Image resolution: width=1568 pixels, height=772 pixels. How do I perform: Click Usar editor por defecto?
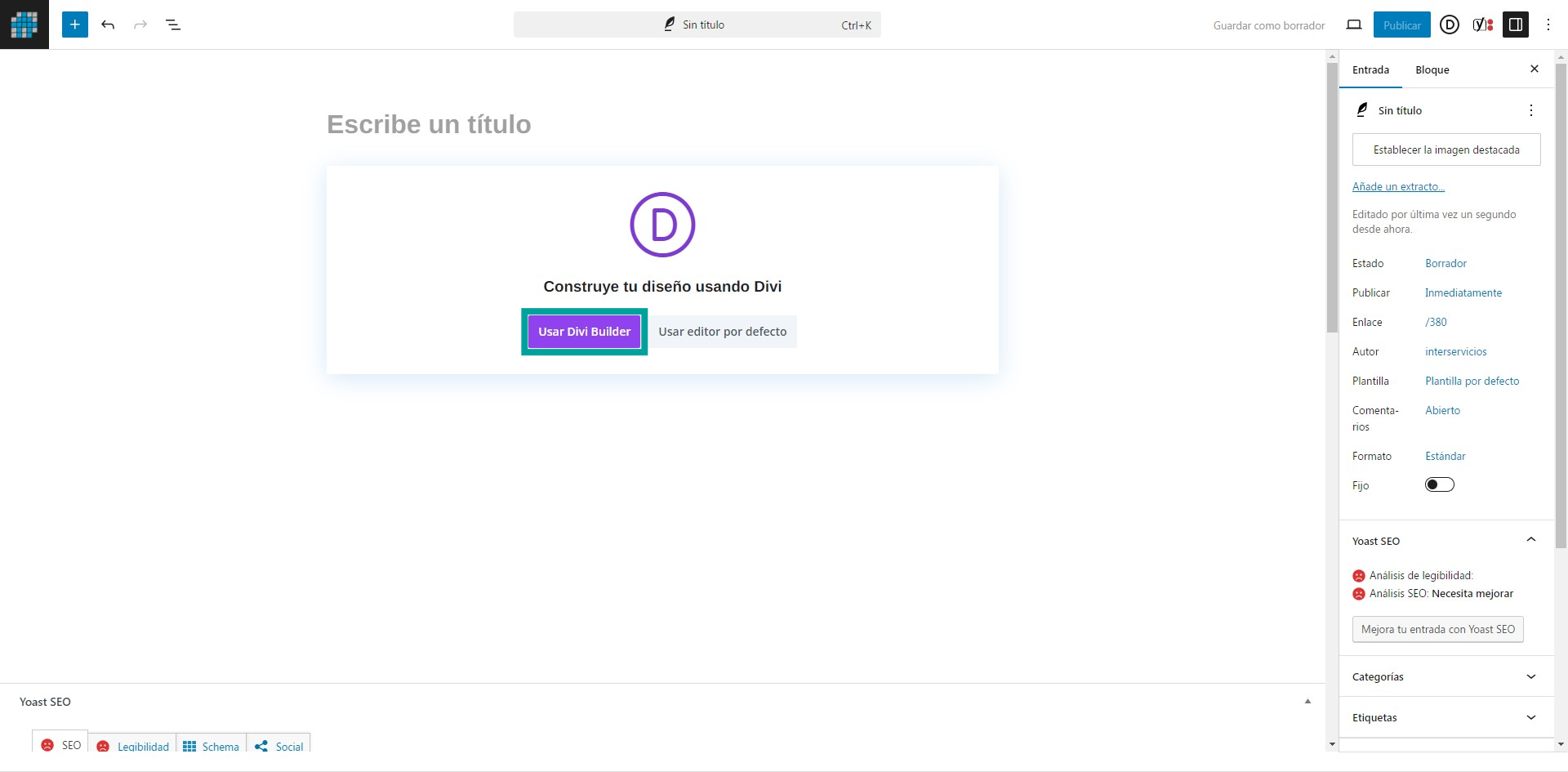click(723, 332)
